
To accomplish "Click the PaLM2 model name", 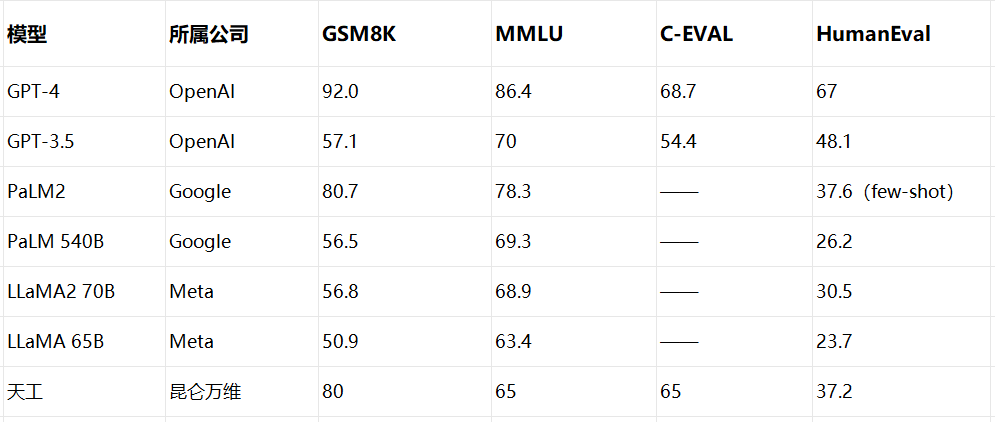I will 36,192.
